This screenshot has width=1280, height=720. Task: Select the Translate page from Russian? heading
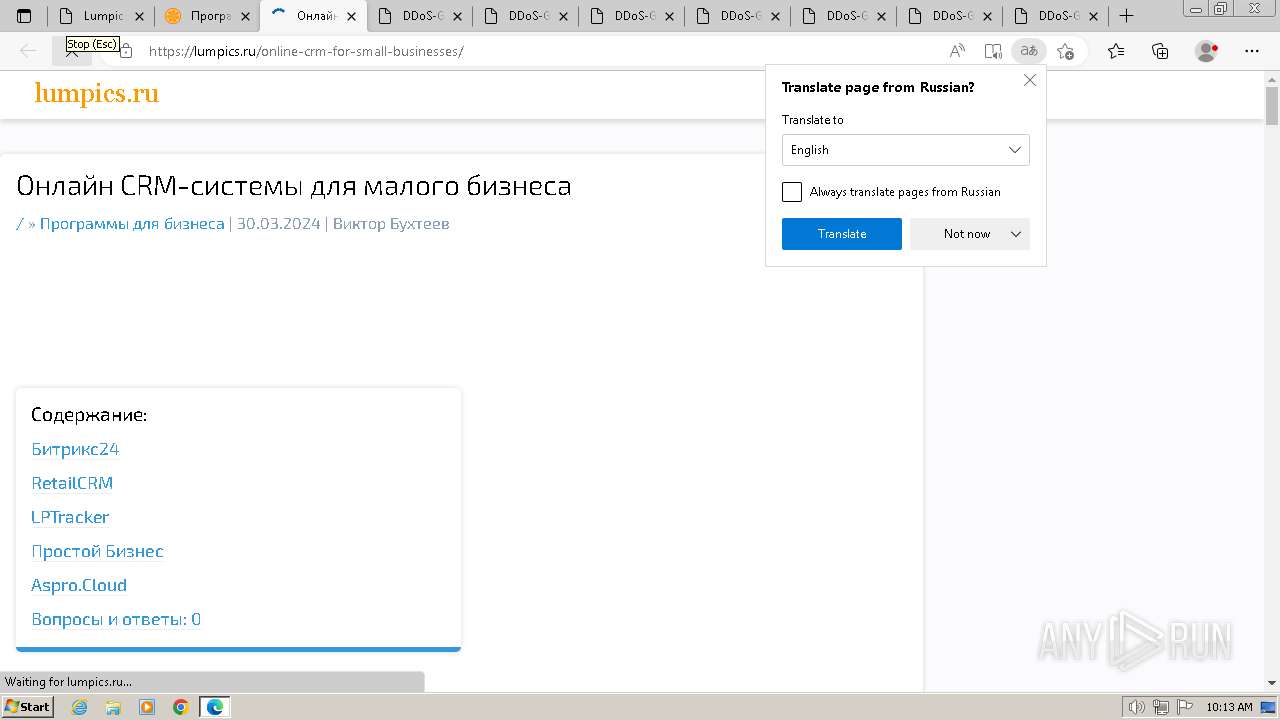[878, 87]
